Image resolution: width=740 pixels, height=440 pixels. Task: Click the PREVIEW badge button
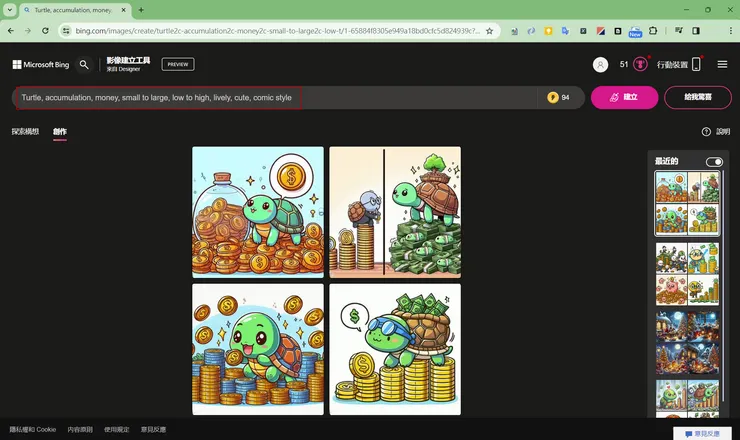coord(178,64)
